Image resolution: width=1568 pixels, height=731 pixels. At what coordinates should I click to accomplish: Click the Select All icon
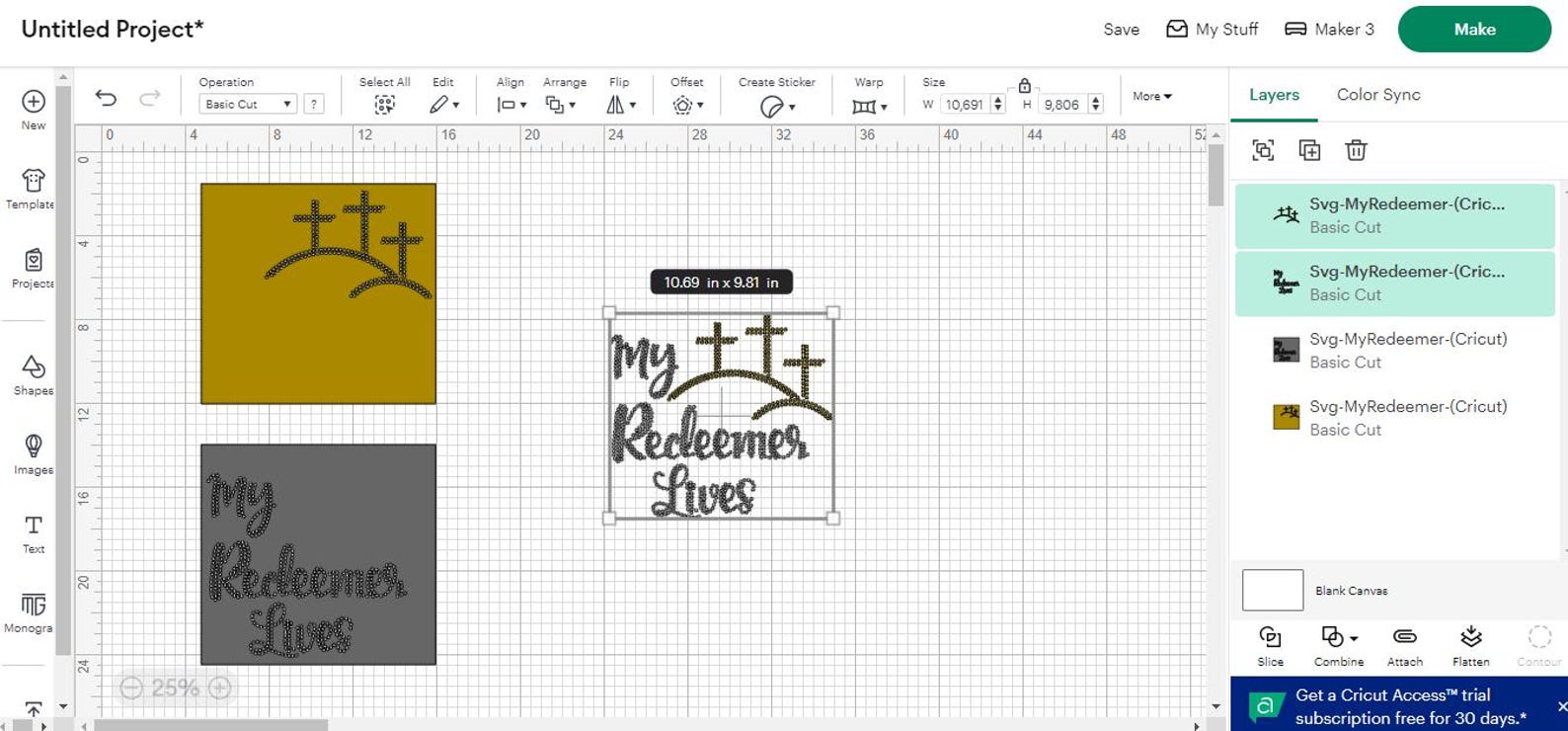[x=384, y=105]
